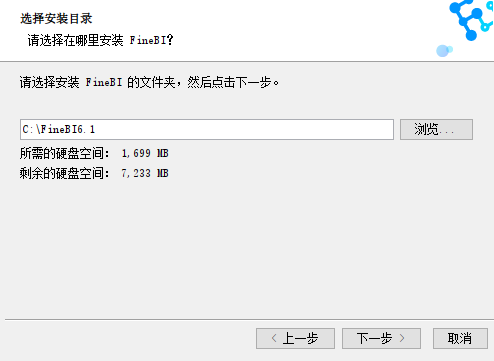Click the right chevron on 下一步
494x361 pixels.
click(402, 338)
